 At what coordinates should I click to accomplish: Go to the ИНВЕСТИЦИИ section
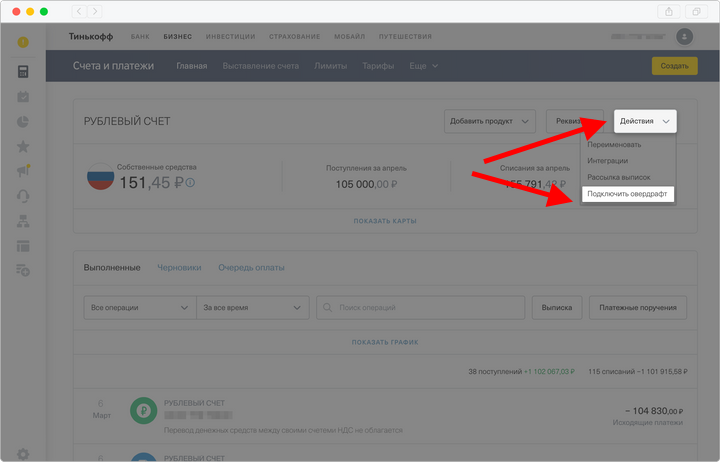(x=231, y=37)
